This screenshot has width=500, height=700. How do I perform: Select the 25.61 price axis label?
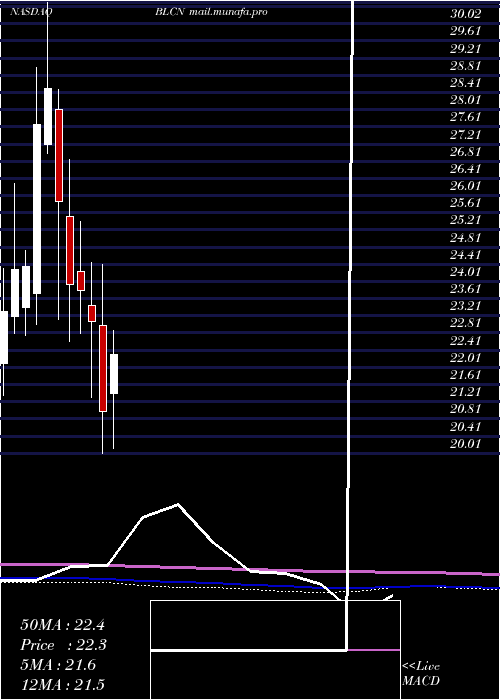click(465, 203)
